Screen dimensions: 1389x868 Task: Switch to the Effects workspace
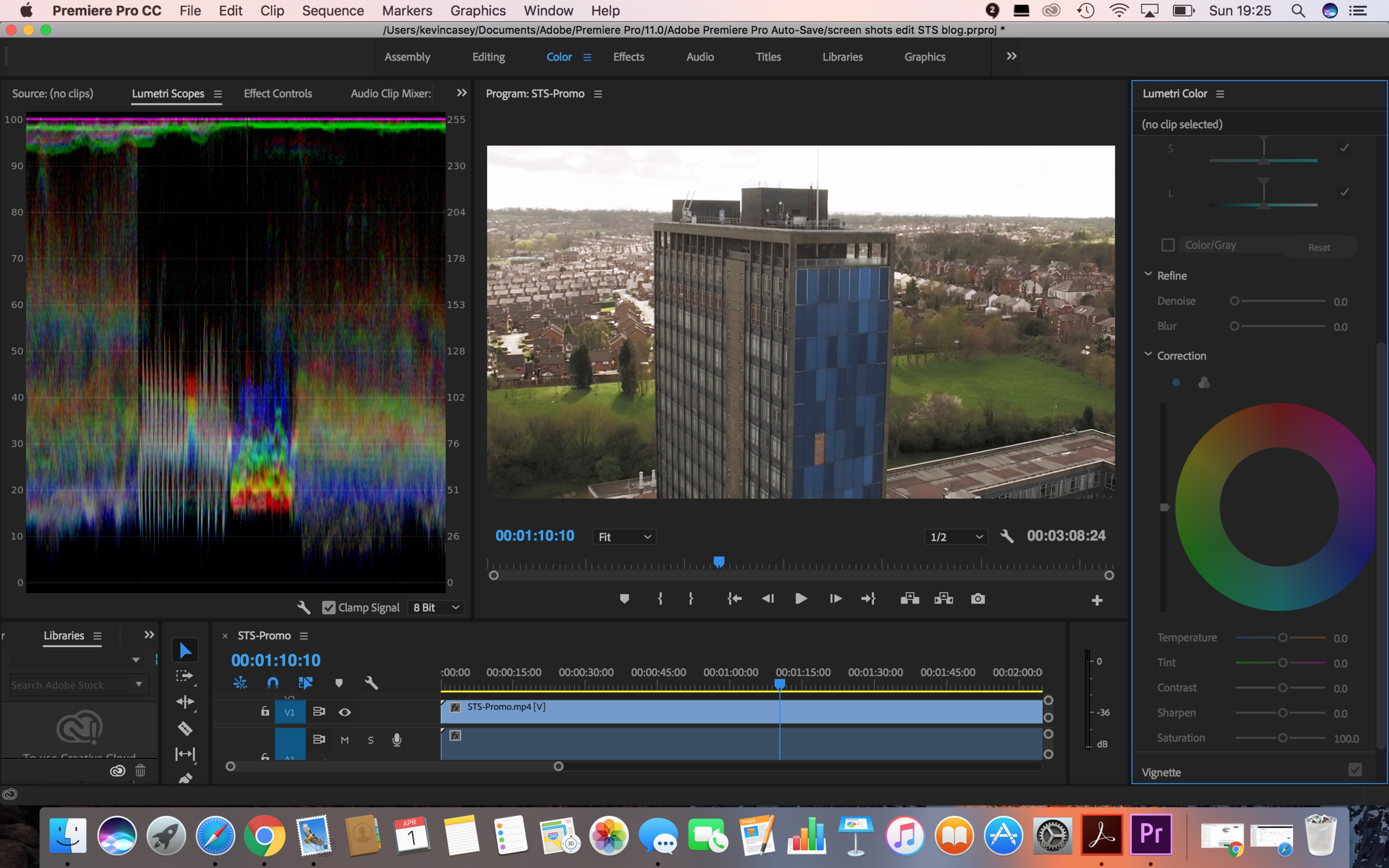[x=628, y=57]
